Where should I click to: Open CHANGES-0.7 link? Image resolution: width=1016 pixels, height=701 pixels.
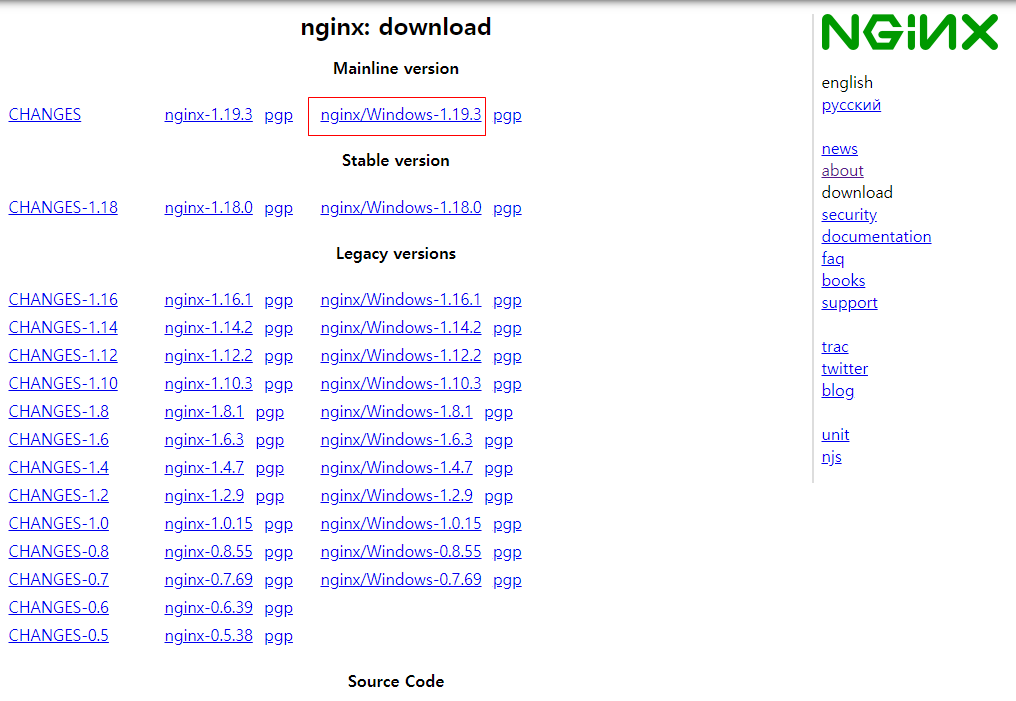point(58,579)
